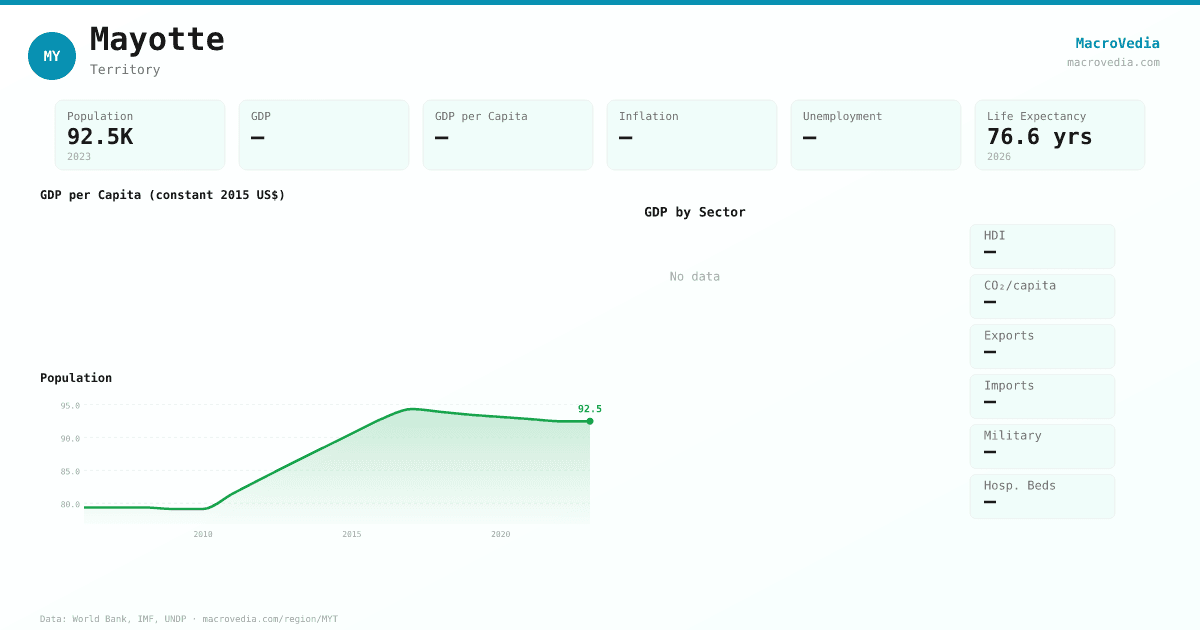Image resolution: width=1200 pixels, height=630 pixels.
Task: Open the MacroVedia brand link
Action: click(1117, 43)
